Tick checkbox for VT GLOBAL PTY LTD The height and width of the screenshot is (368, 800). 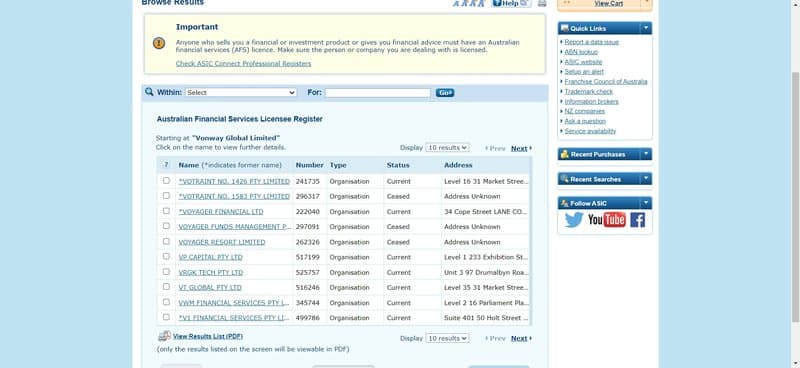point(166,286)
